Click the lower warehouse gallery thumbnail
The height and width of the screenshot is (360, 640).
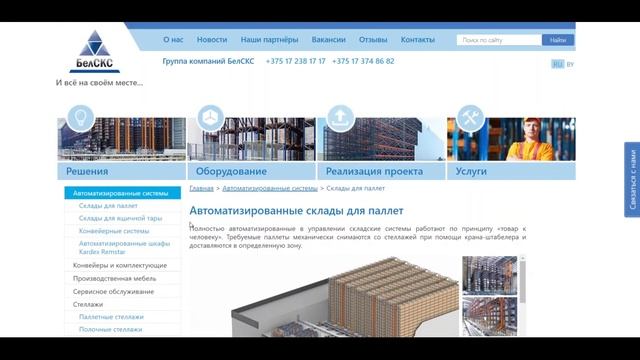(x=489, y=317)
